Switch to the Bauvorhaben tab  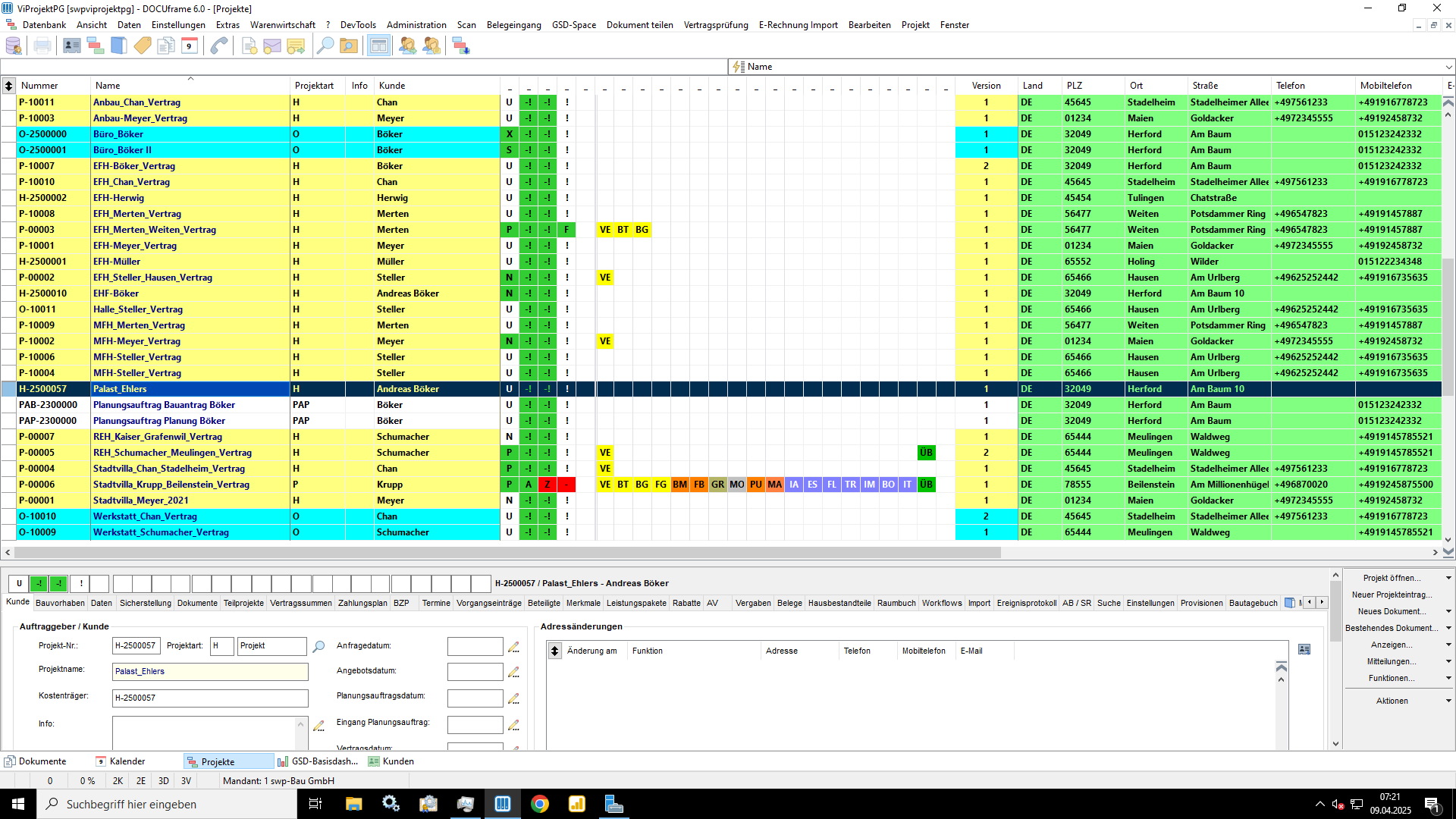[60, 604]
